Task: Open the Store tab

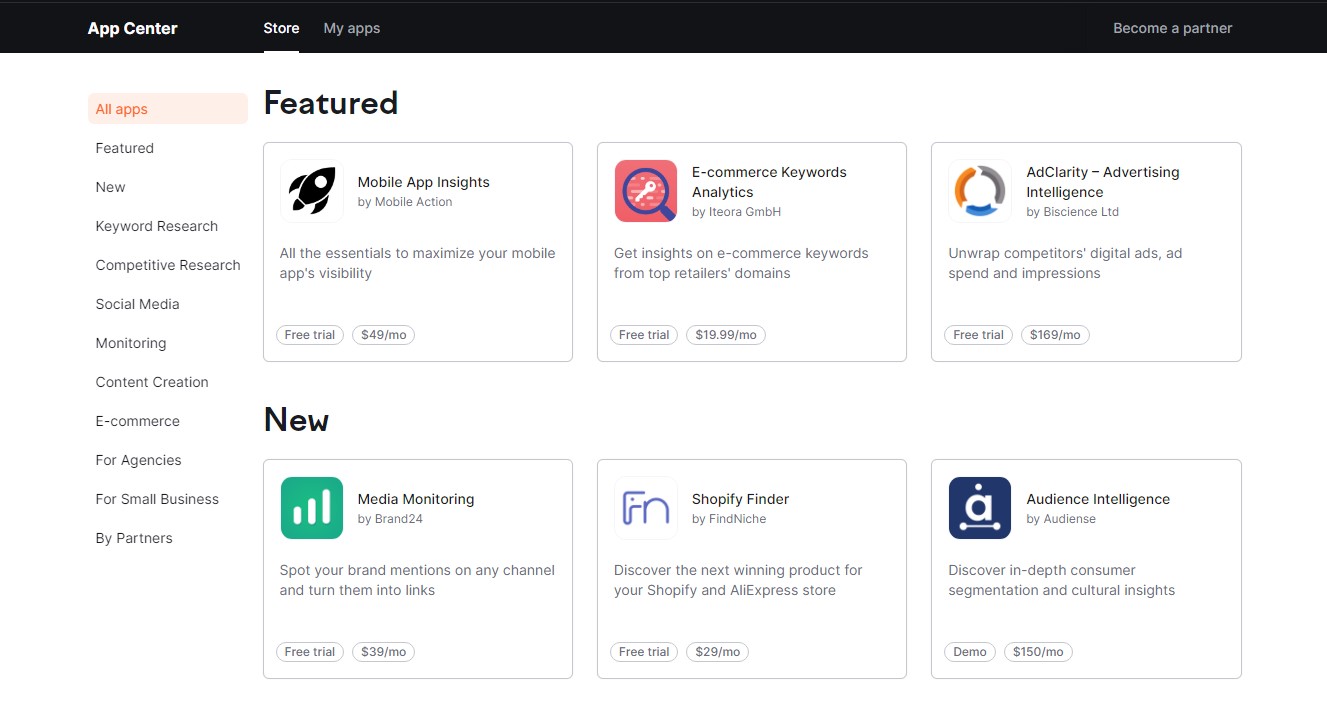Action: 281,28
